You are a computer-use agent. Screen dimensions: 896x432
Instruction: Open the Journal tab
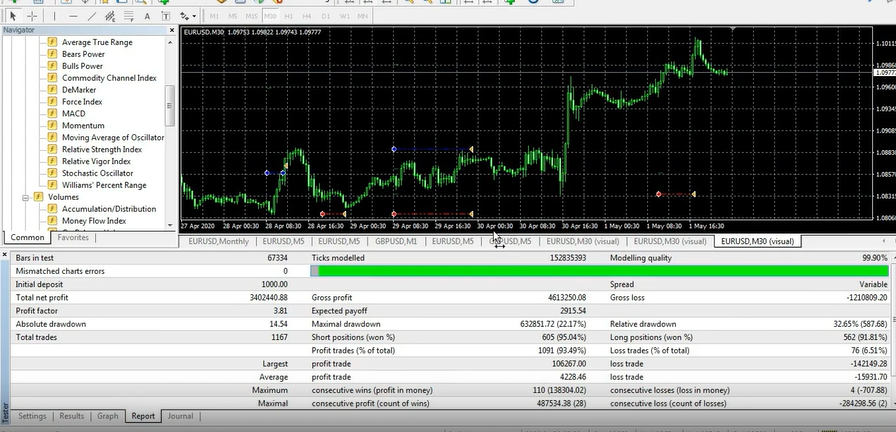click(x=180, y=416)
